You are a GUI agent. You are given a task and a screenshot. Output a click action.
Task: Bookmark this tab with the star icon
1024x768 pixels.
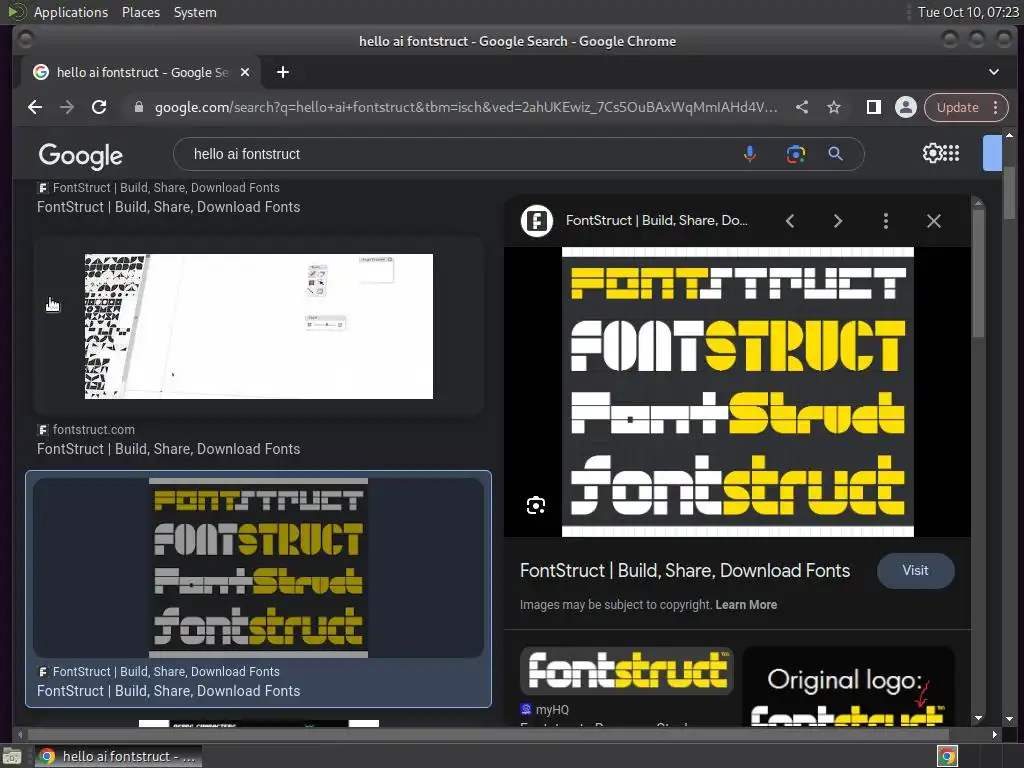coord(834,107)
